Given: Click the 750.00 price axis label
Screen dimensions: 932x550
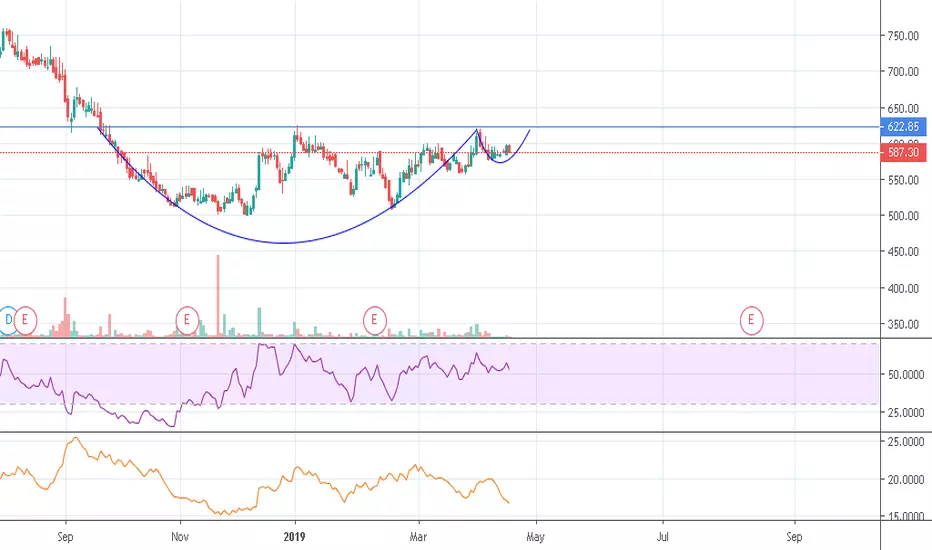Looking at the screenshot, I should coord(903,36).
